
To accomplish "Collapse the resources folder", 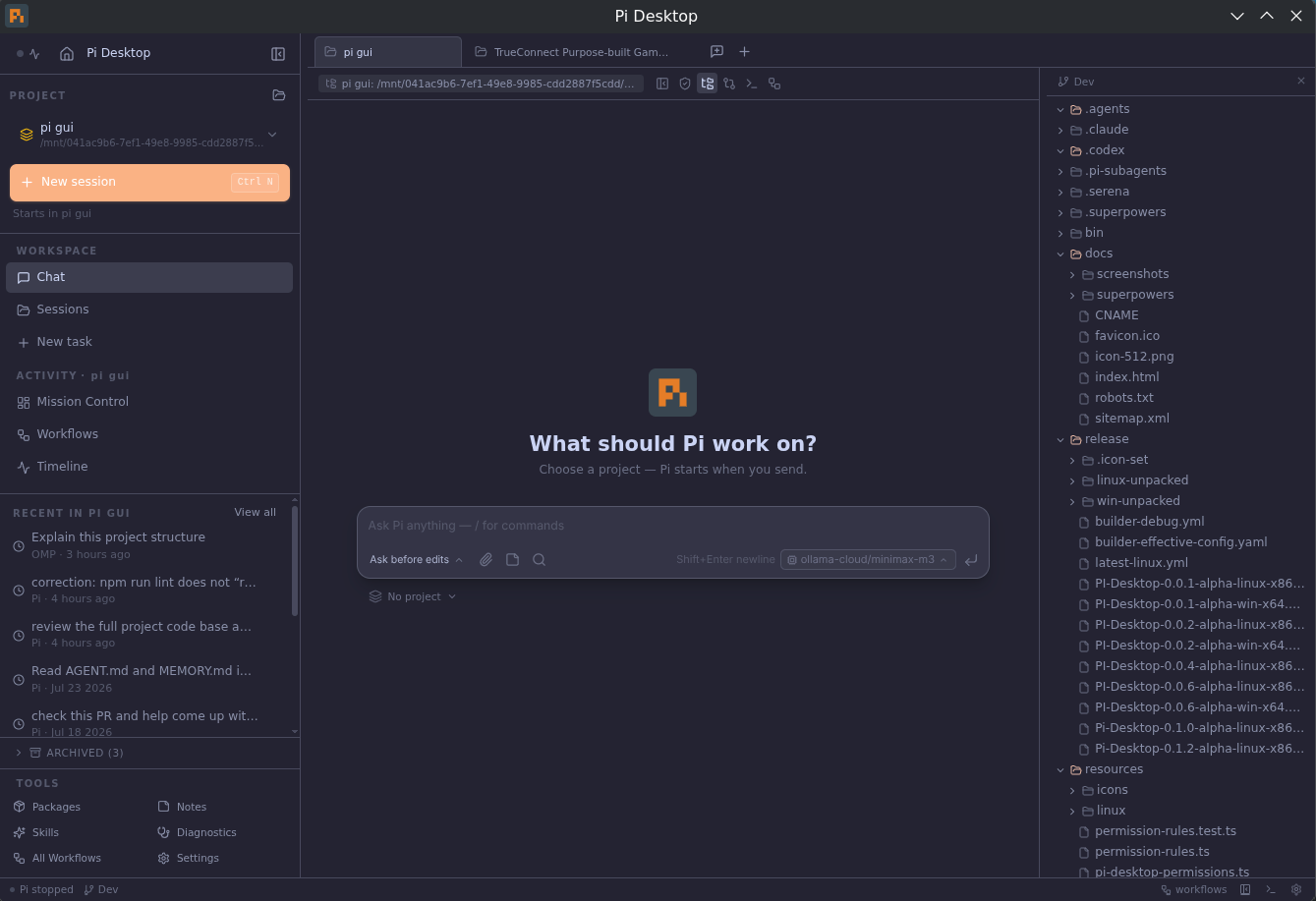I will 1060,769.
